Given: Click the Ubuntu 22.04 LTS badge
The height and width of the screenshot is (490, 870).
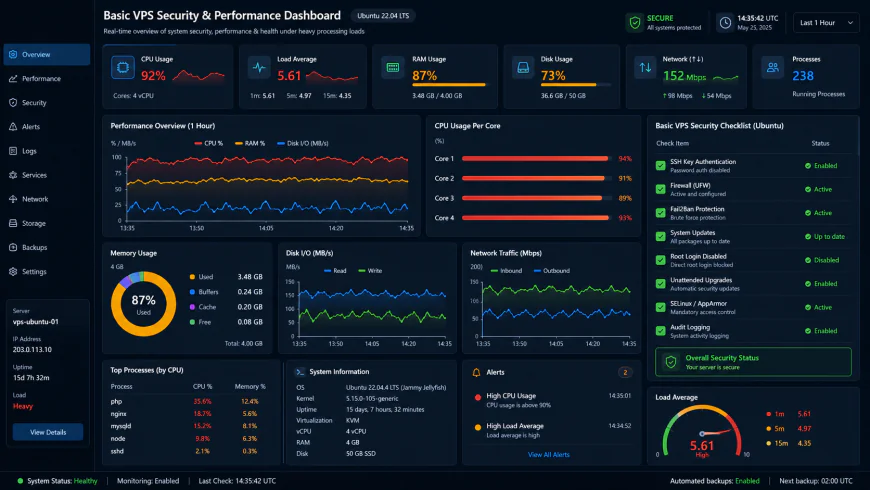Looking at the screenshot, I should pyautogui.click(x=383, y=16).
